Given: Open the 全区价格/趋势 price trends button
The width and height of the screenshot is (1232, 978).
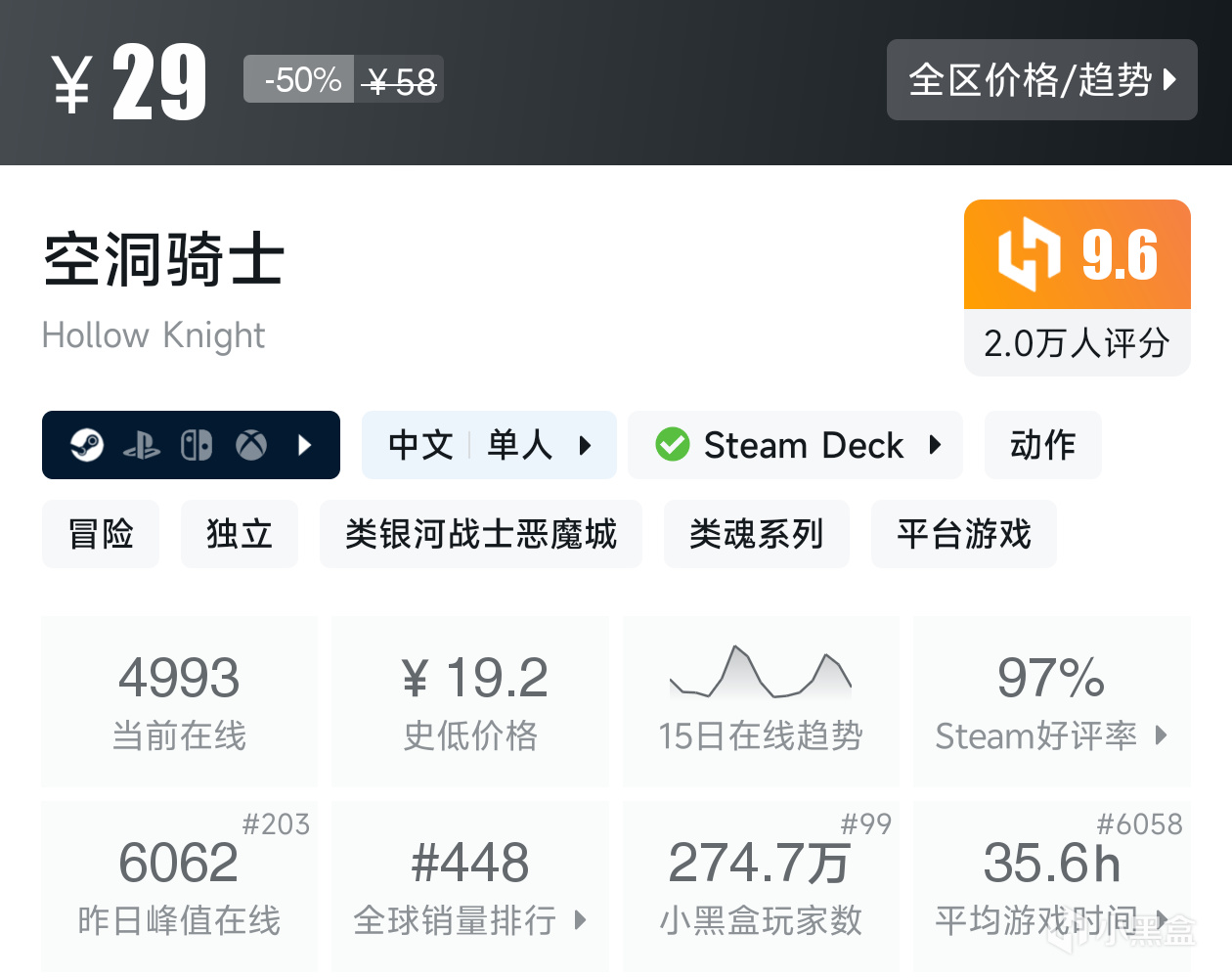Looking at the screenshot, I should (x=1041, y=80).
